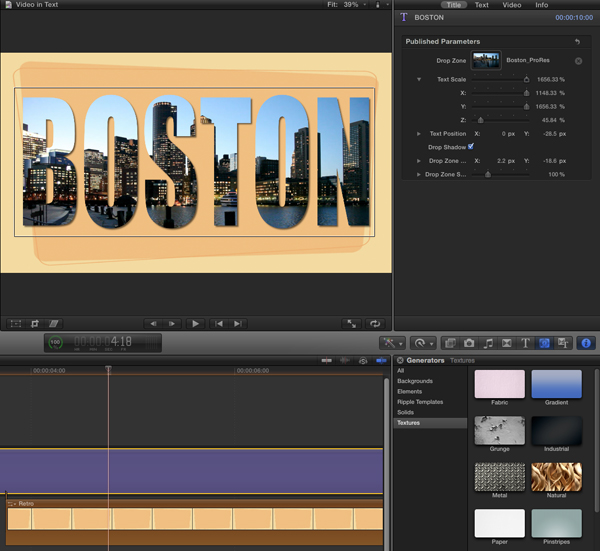Select the Fabric texture generator
The width and height of the screenshot is (600, 551).
point(499,384)
